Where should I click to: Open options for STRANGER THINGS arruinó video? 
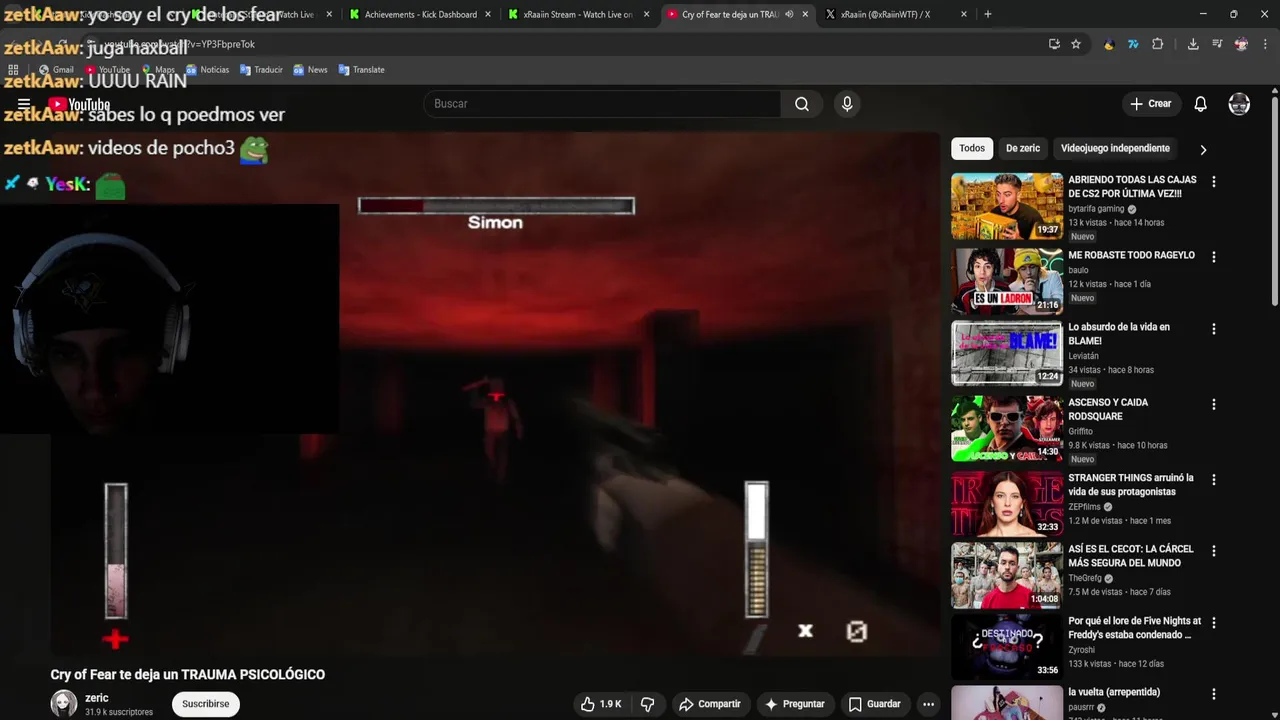pos(1214,479)
